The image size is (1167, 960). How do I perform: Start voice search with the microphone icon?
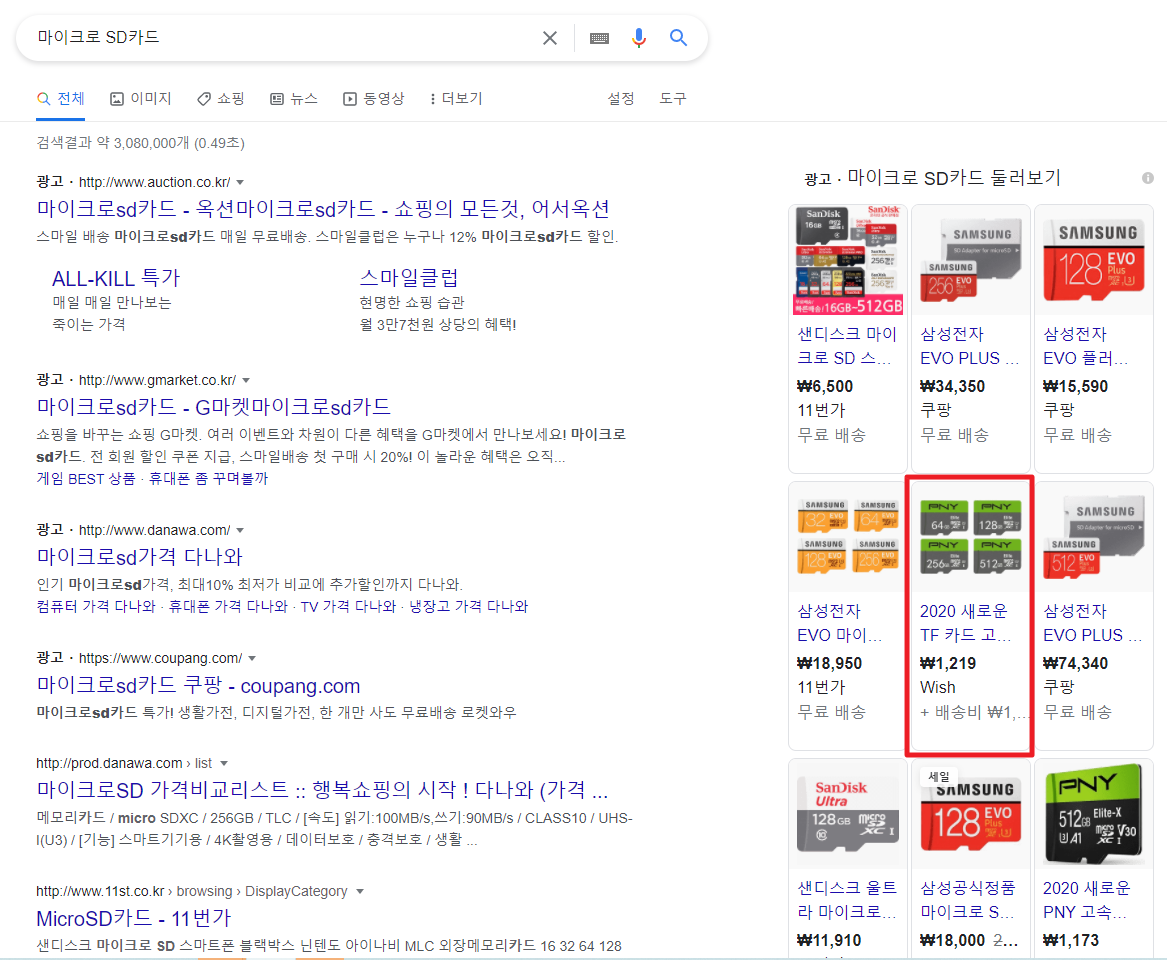pyautogui.click(x=639, y=37)
